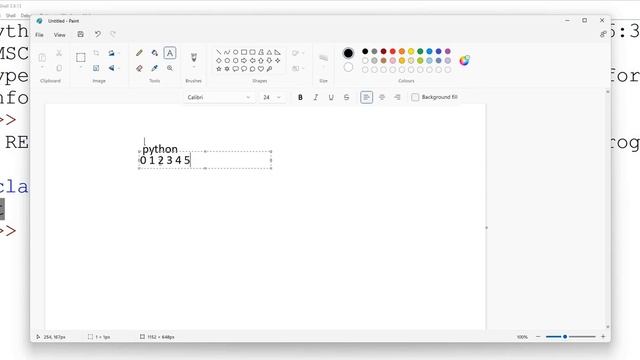Toggle Strikethrough text formatting

(x=347, y=97)
